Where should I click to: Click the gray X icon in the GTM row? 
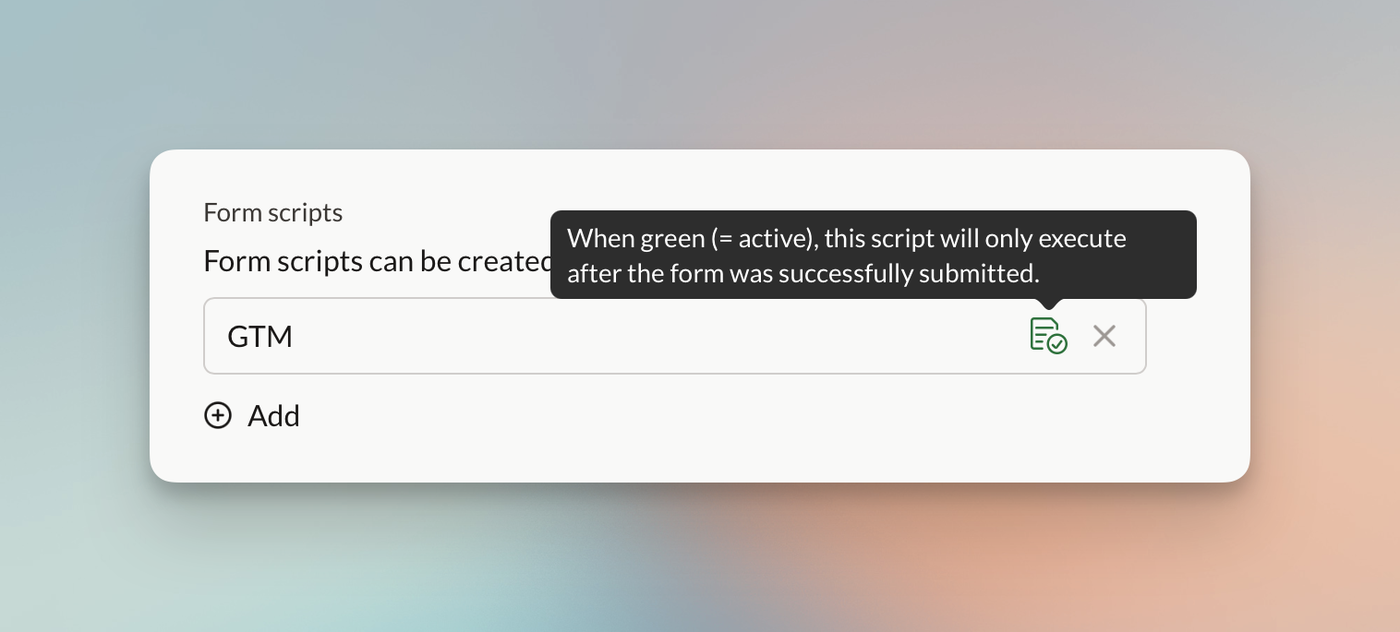pyautogui.click(x=1104, y=336)
